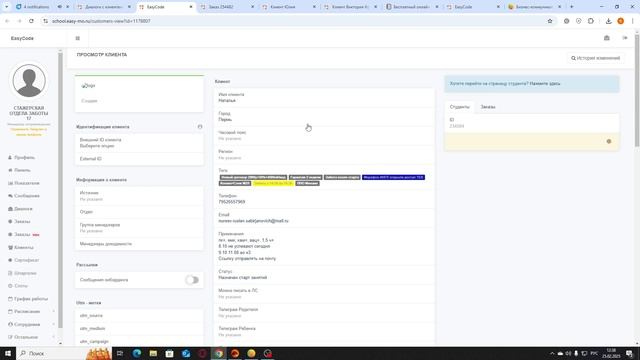The image size is (640, 360).
Task: Click the Профиль user icon in sidebar
Action: point(10,158)
